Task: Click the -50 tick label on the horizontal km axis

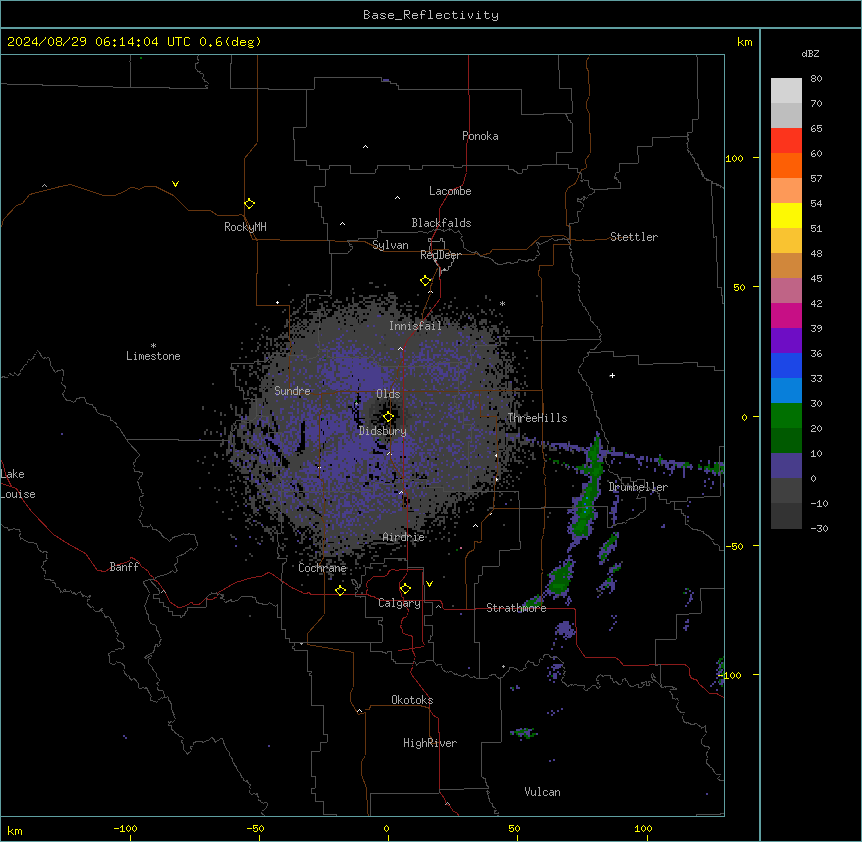Action: tap(255, 828)
